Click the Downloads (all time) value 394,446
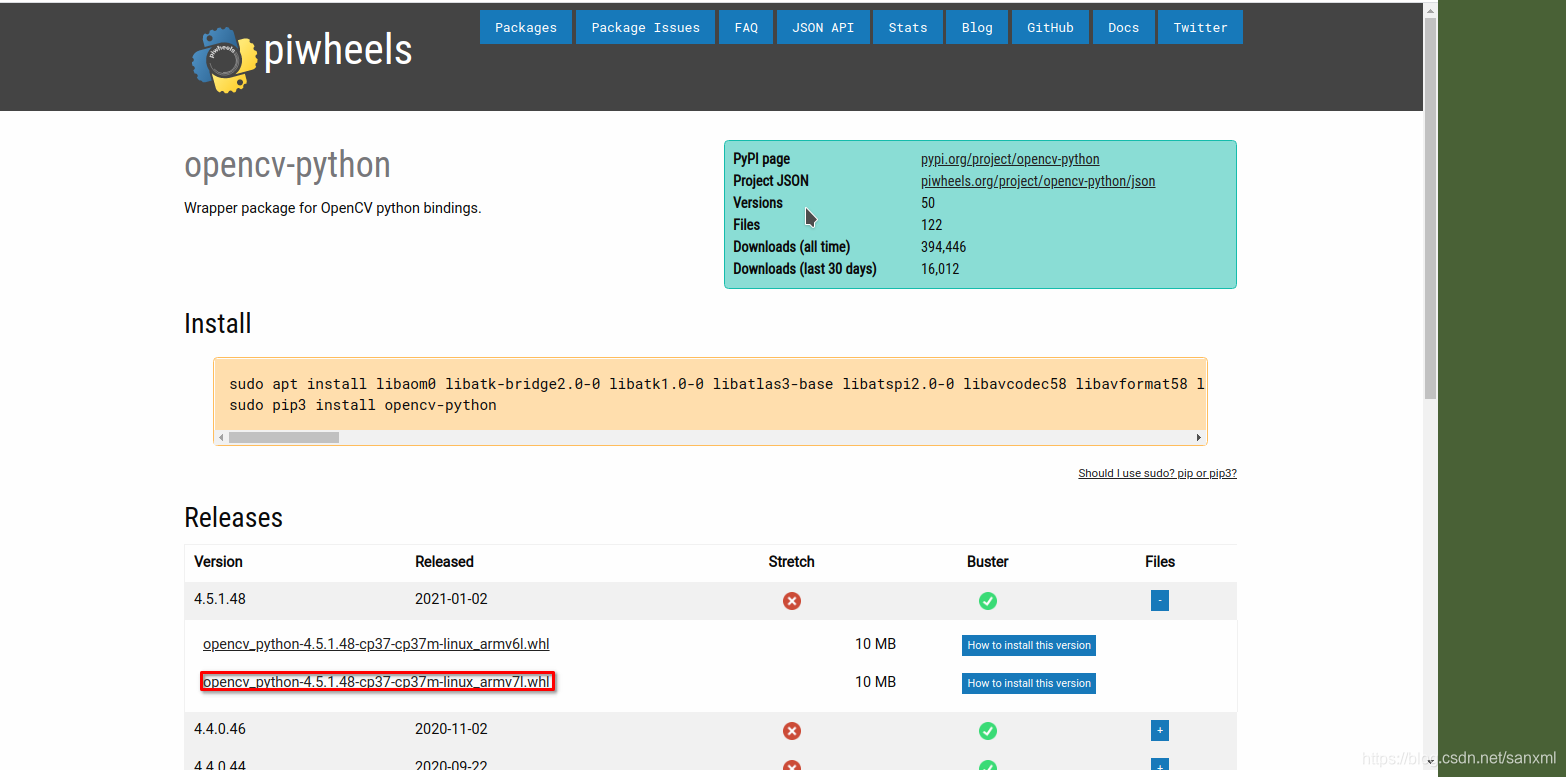 click(x=943, y=247)
